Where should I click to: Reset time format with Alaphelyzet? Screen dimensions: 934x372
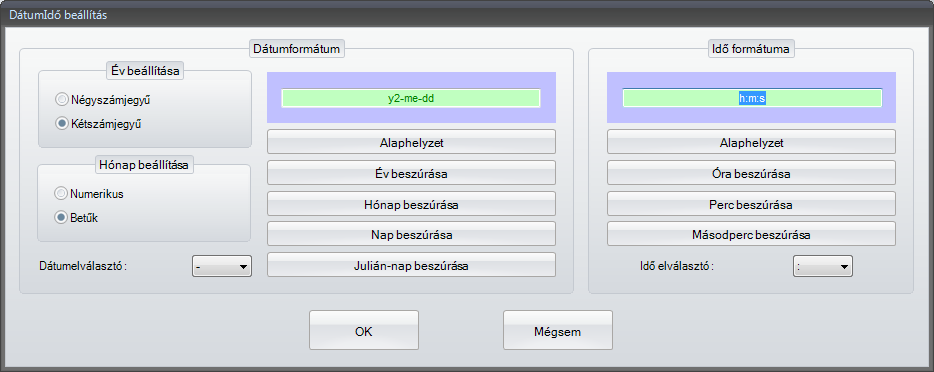(x=751, y=143)
